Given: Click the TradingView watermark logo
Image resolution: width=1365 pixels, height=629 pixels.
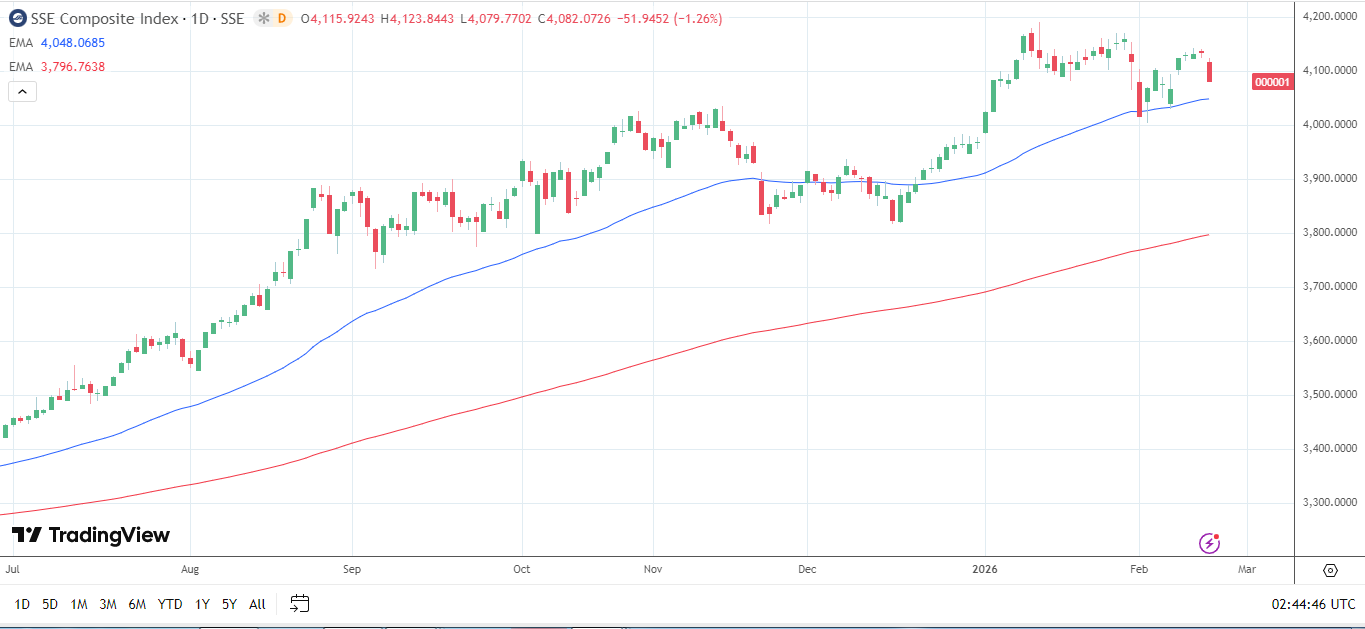Looking at the screenshot, I should coord(90,535).
